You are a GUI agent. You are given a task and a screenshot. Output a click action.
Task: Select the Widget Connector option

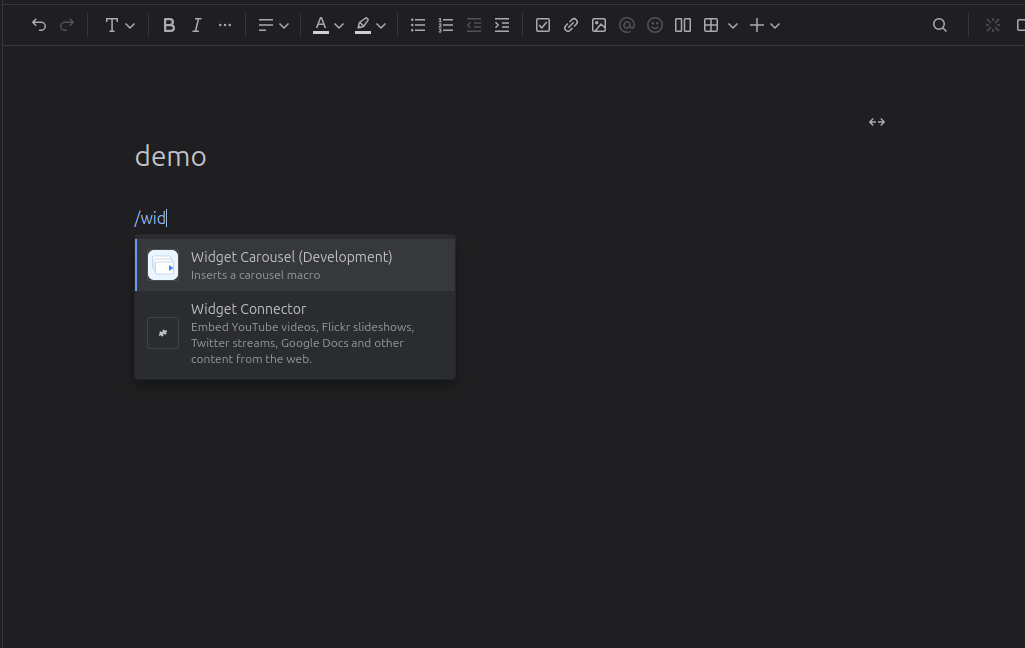[x=295, y=333]
